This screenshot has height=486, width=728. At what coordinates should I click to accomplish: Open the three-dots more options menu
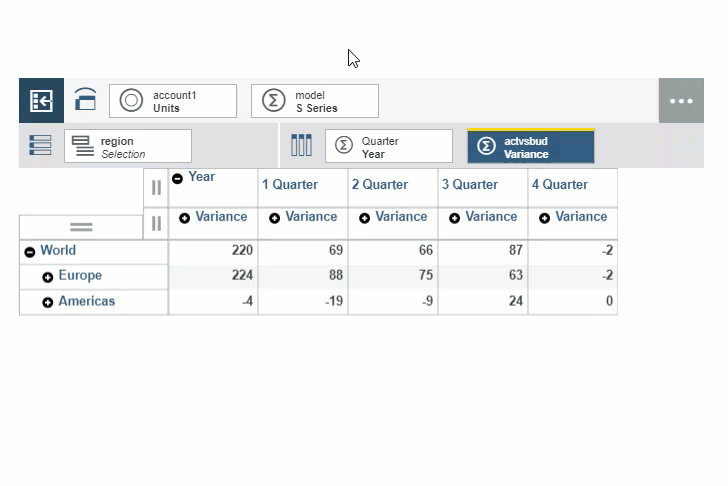point(681,101)
